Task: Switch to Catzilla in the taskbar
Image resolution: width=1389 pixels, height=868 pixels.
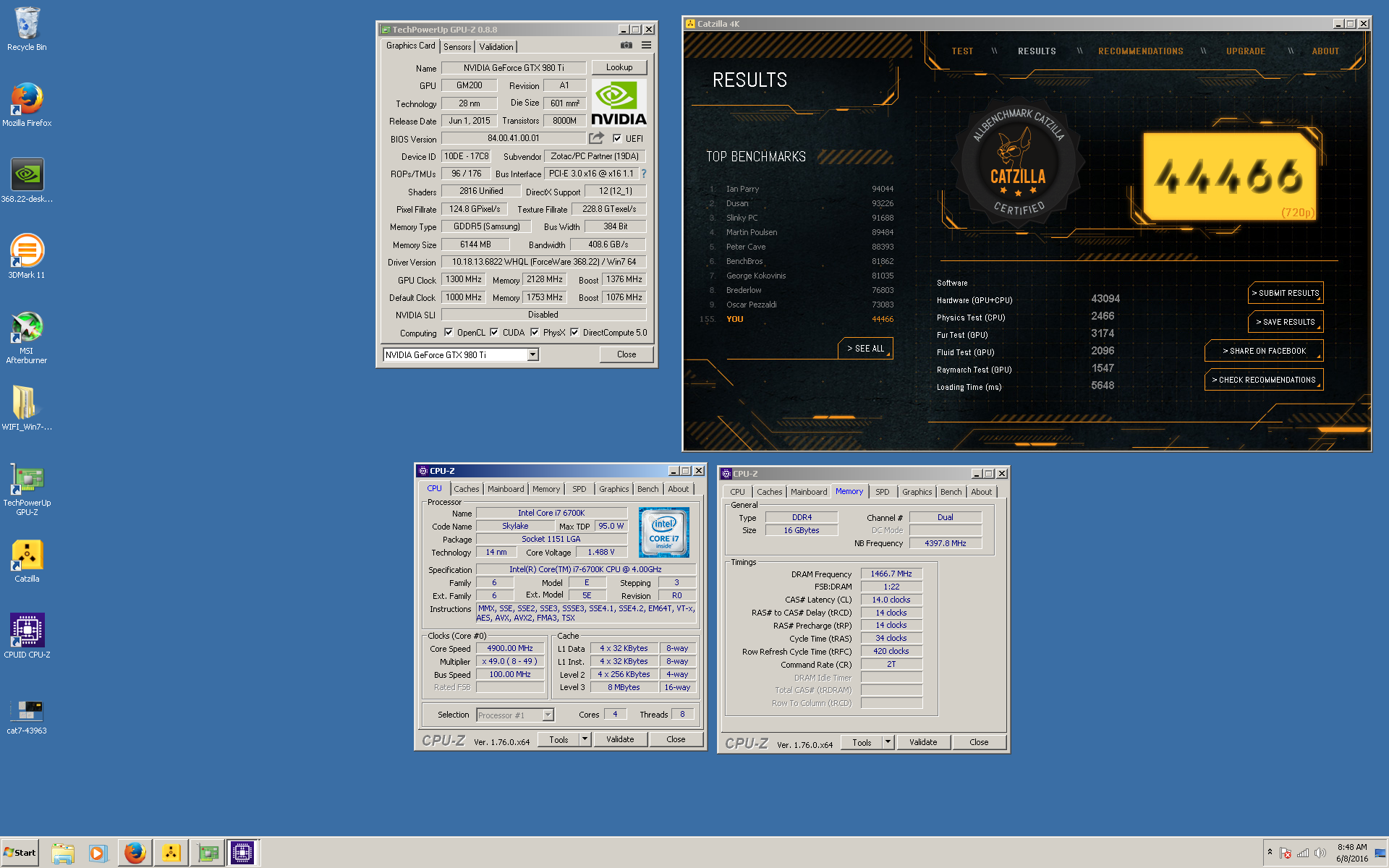Action: coord(171,853)
